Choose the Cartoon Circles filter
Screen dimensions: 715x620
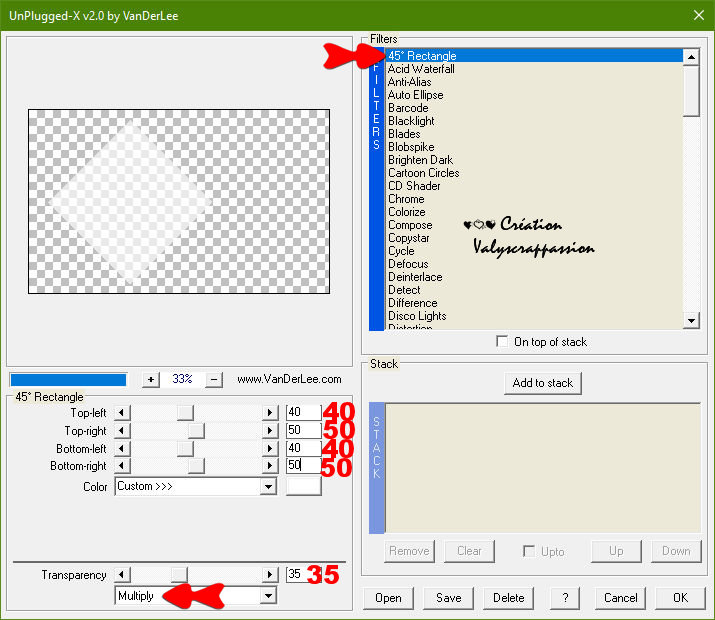pos(423,173)
